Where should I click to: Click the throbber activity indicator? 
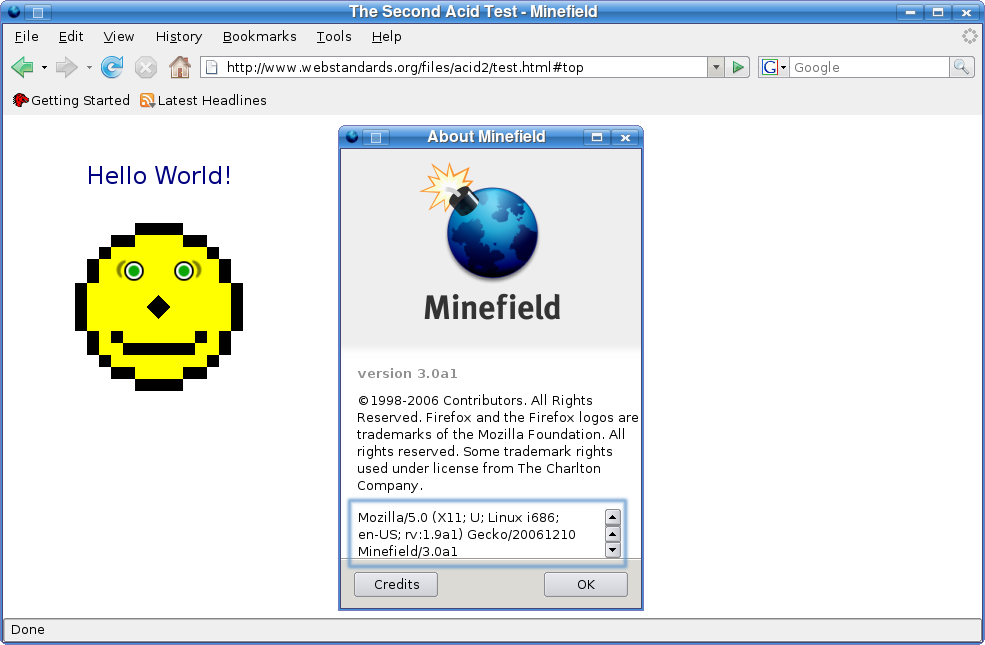[969, 36]
